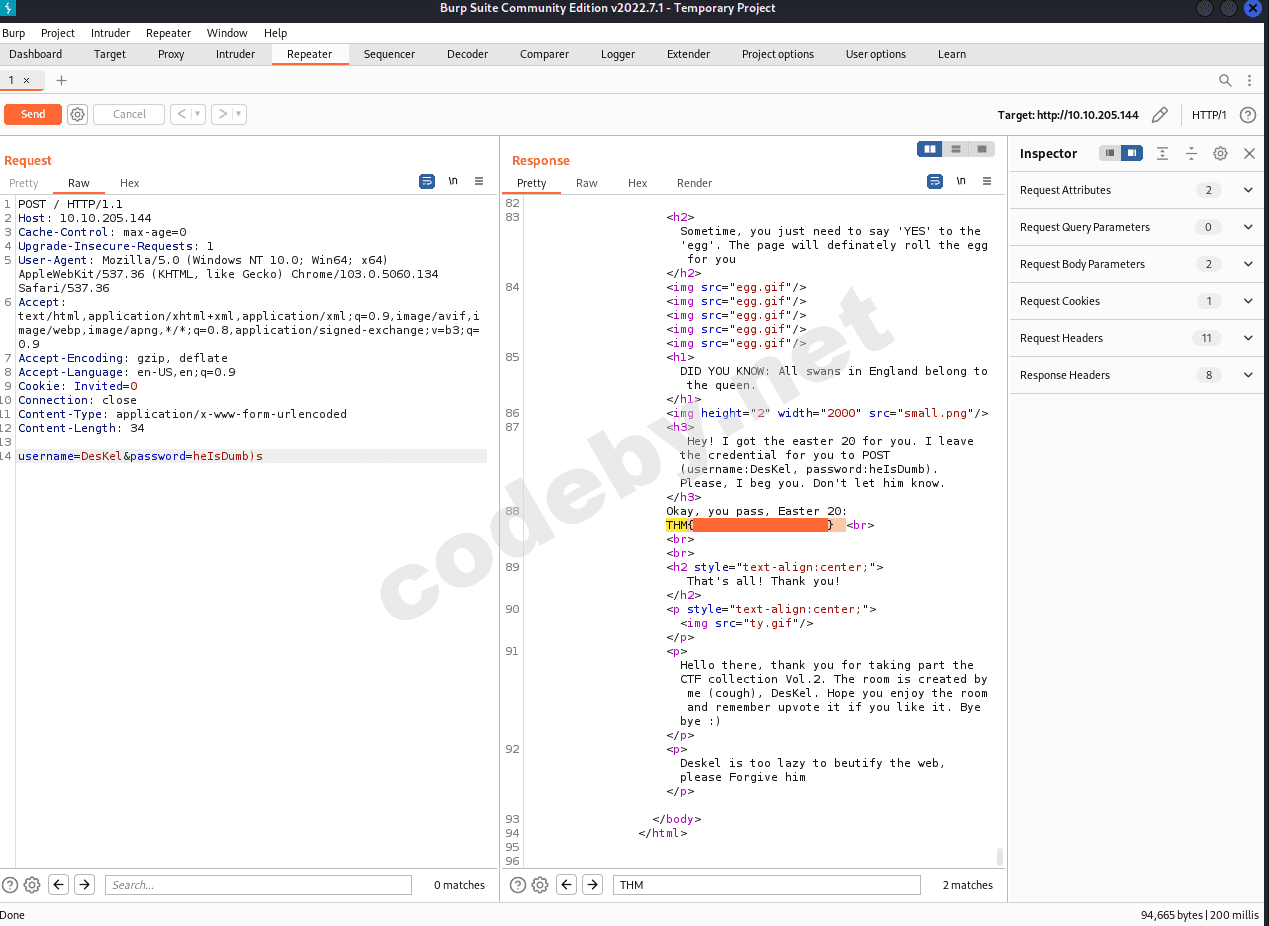Expand Request Cookies section

[x=1248, y=301]
